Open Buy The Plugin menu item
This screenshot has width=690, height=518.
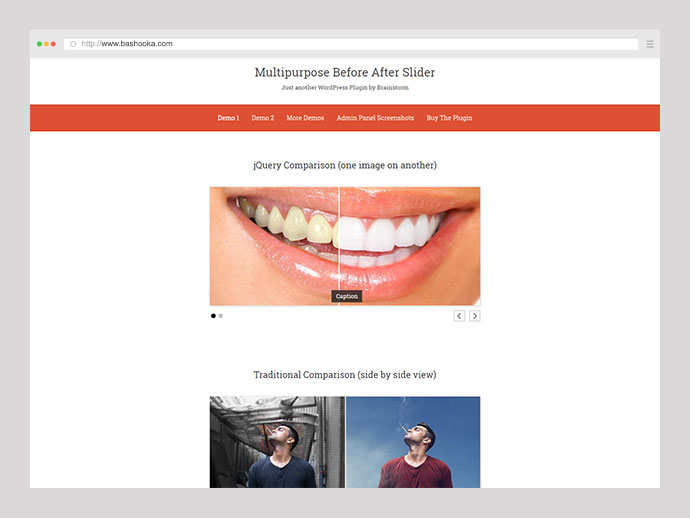coord(449,118)
